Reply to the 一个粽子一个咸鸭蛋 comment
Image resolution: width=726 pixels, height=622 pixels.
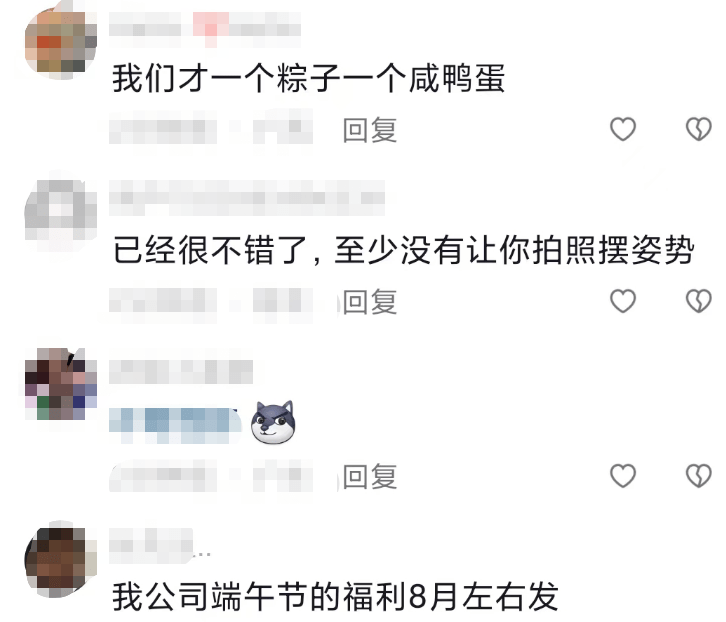(x=369, y=130)
